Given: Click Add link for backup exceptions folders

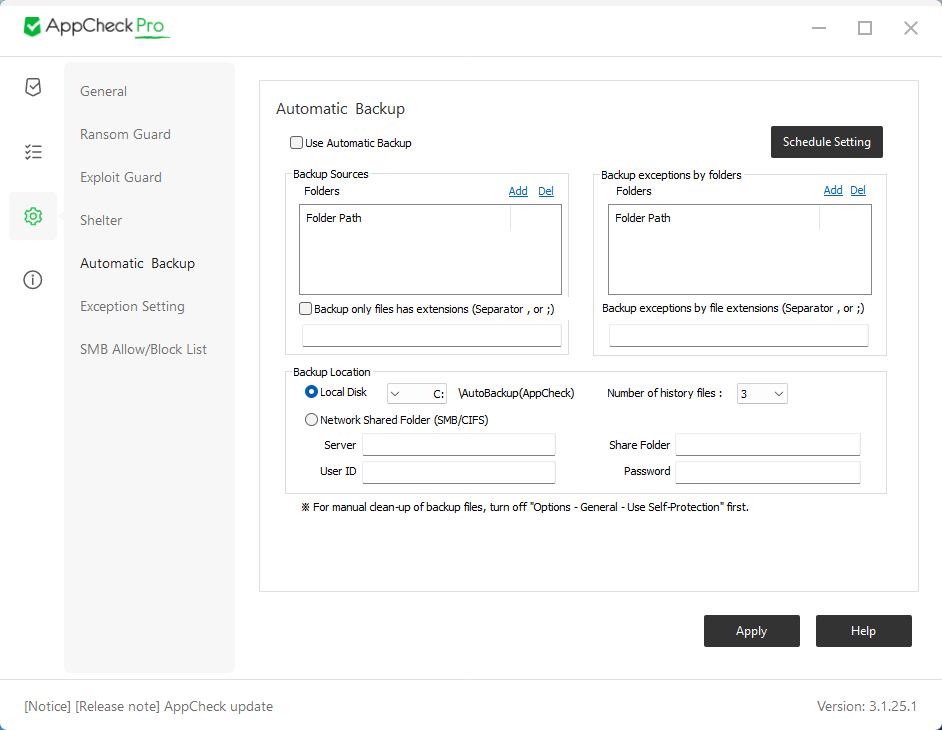Looking at the screenshot, I should click(833, 190).
